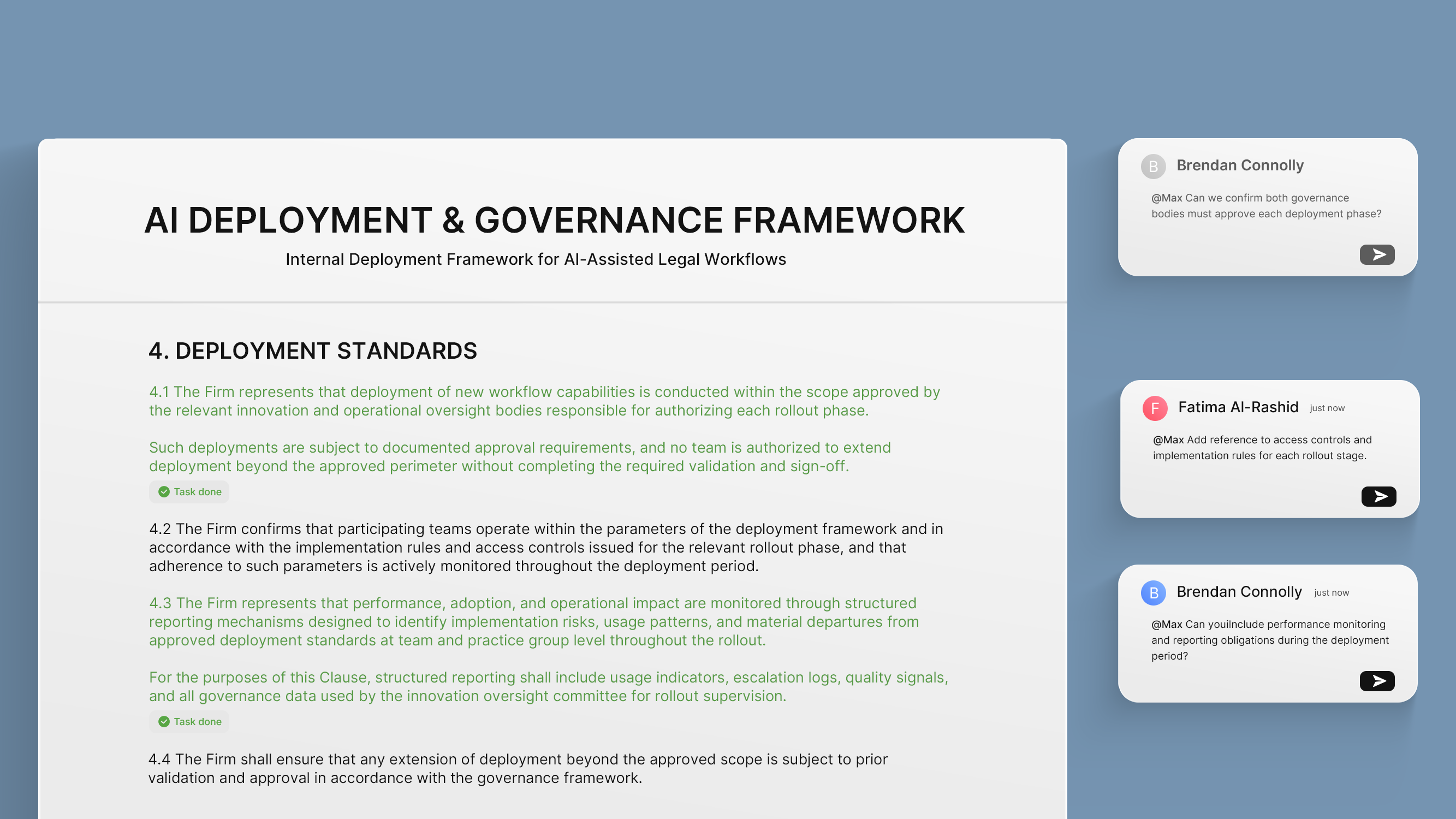This screenshot has width=1456, height=819.
Task: Click green check icon under clause 4.1
Action: (164, 492)
